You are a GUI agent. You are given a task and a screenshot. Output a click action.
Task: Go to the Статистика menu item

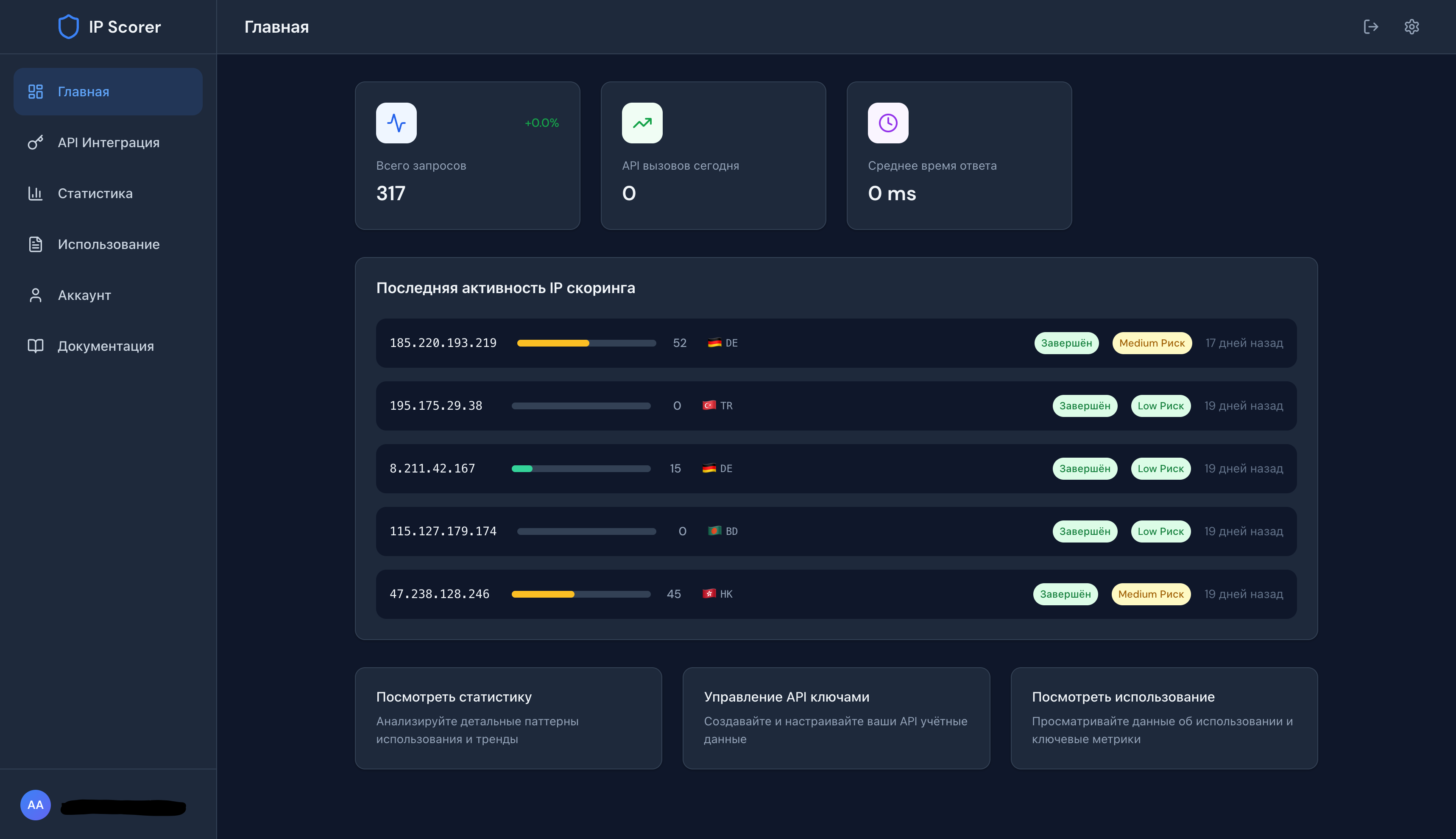[108, 193]
